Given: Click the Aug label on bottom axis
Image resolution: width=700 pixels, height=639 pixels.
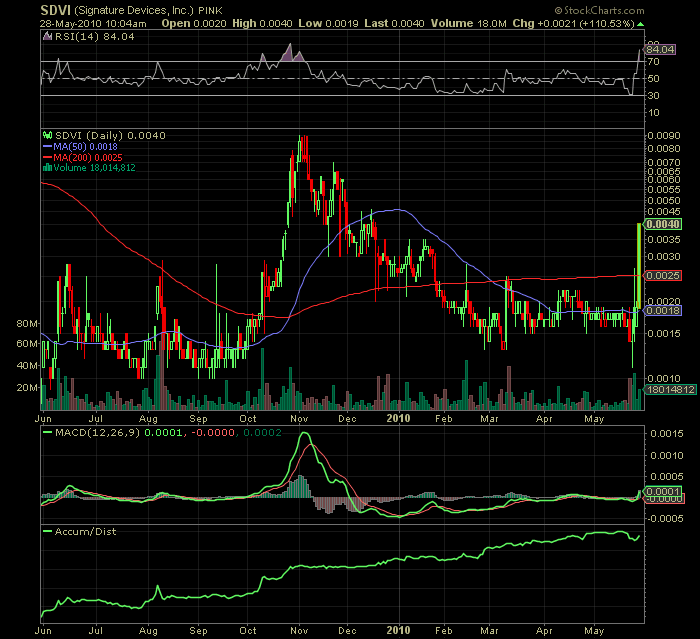Looking at the screenshot, I should (x=148, y=631).
